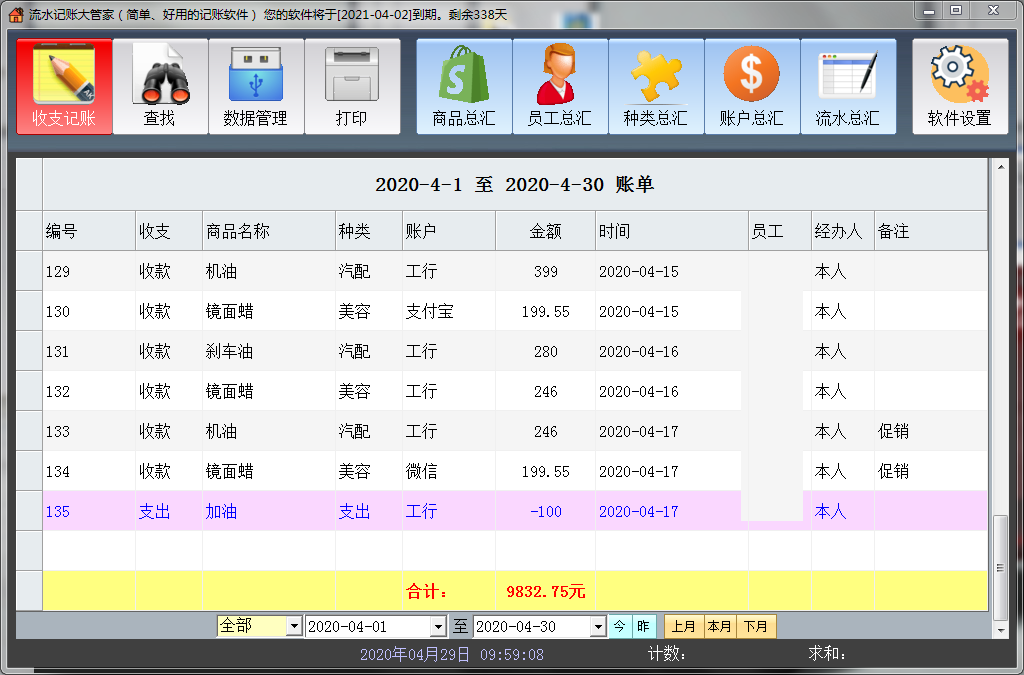The height and width of the screenshot is (675, 1024).
Task: Click the table's vertical scrollbar down arrow
Action: (1000, 630)
